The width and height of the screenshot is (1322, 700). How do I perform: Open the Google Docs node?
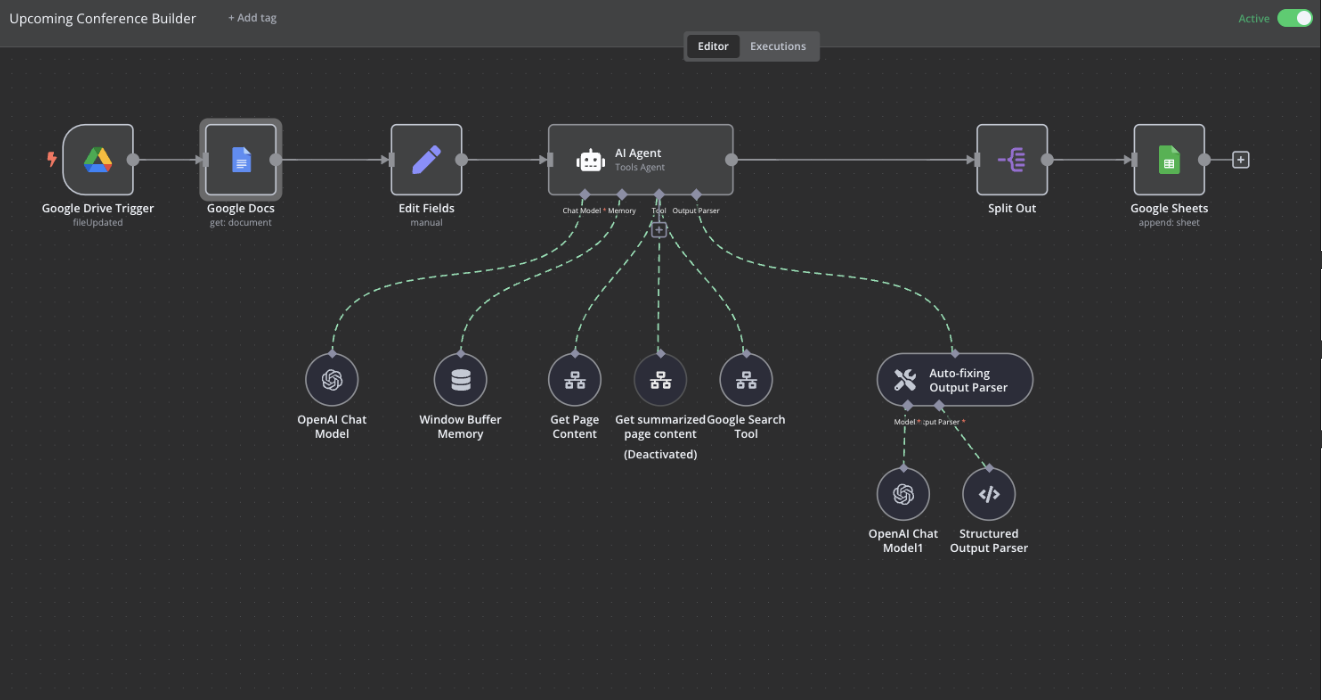[240, 159]
